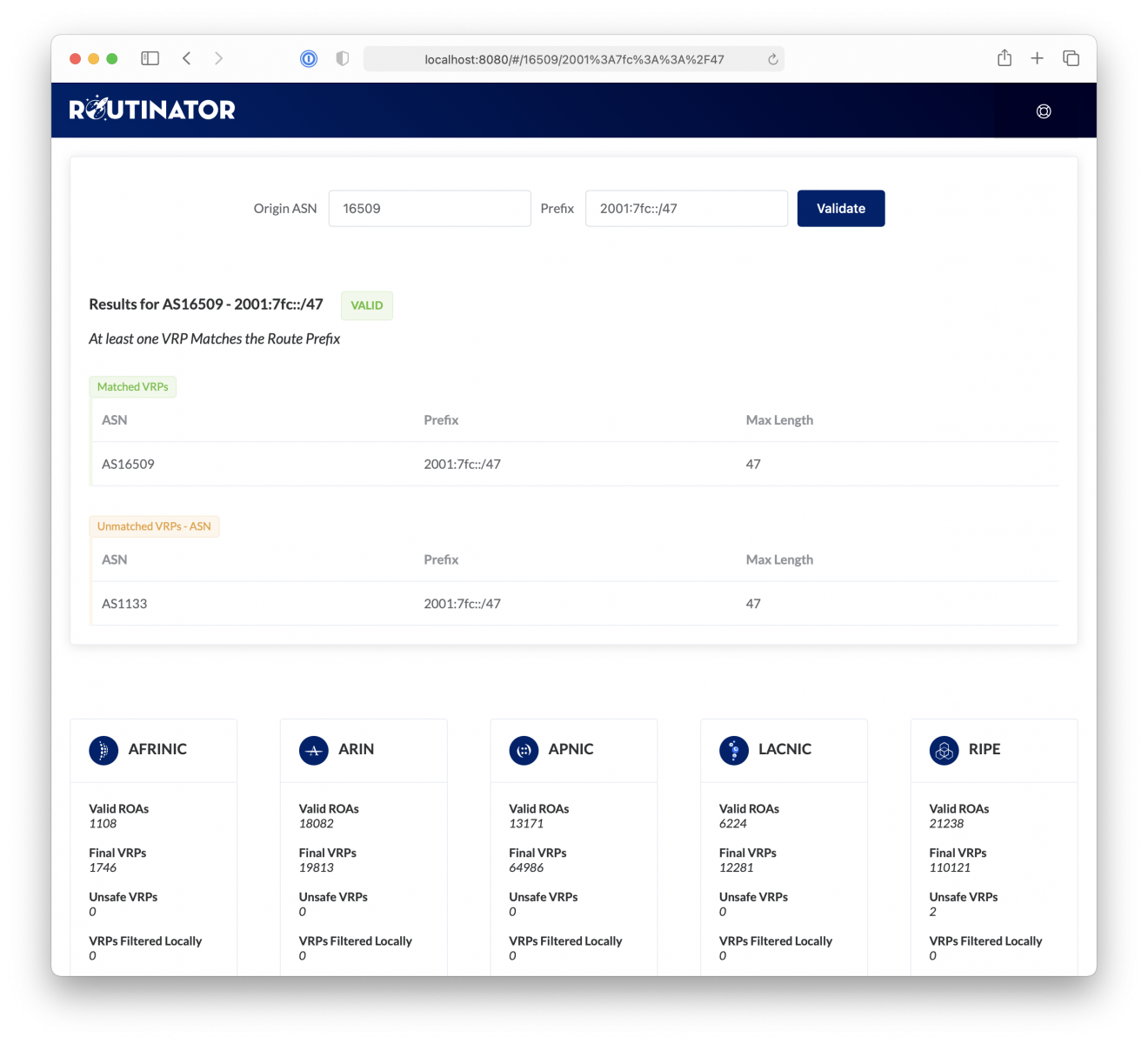The height and width of the screenshot is (1044, 1148).
Task: Expand the Unmatched VRPs - ASN section
Action: coord(154,525)
